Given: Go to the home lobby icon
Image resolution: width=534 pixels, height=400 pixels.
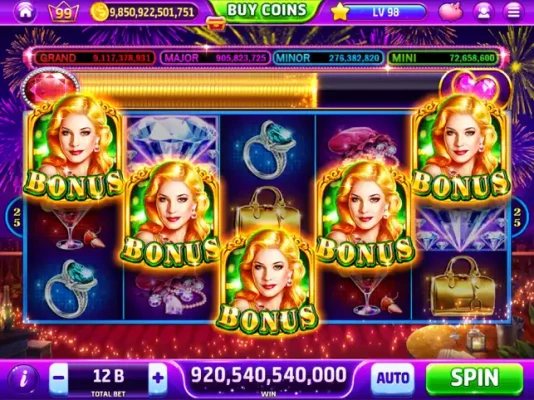Looking at the screenshot, I should pos(26,11).
